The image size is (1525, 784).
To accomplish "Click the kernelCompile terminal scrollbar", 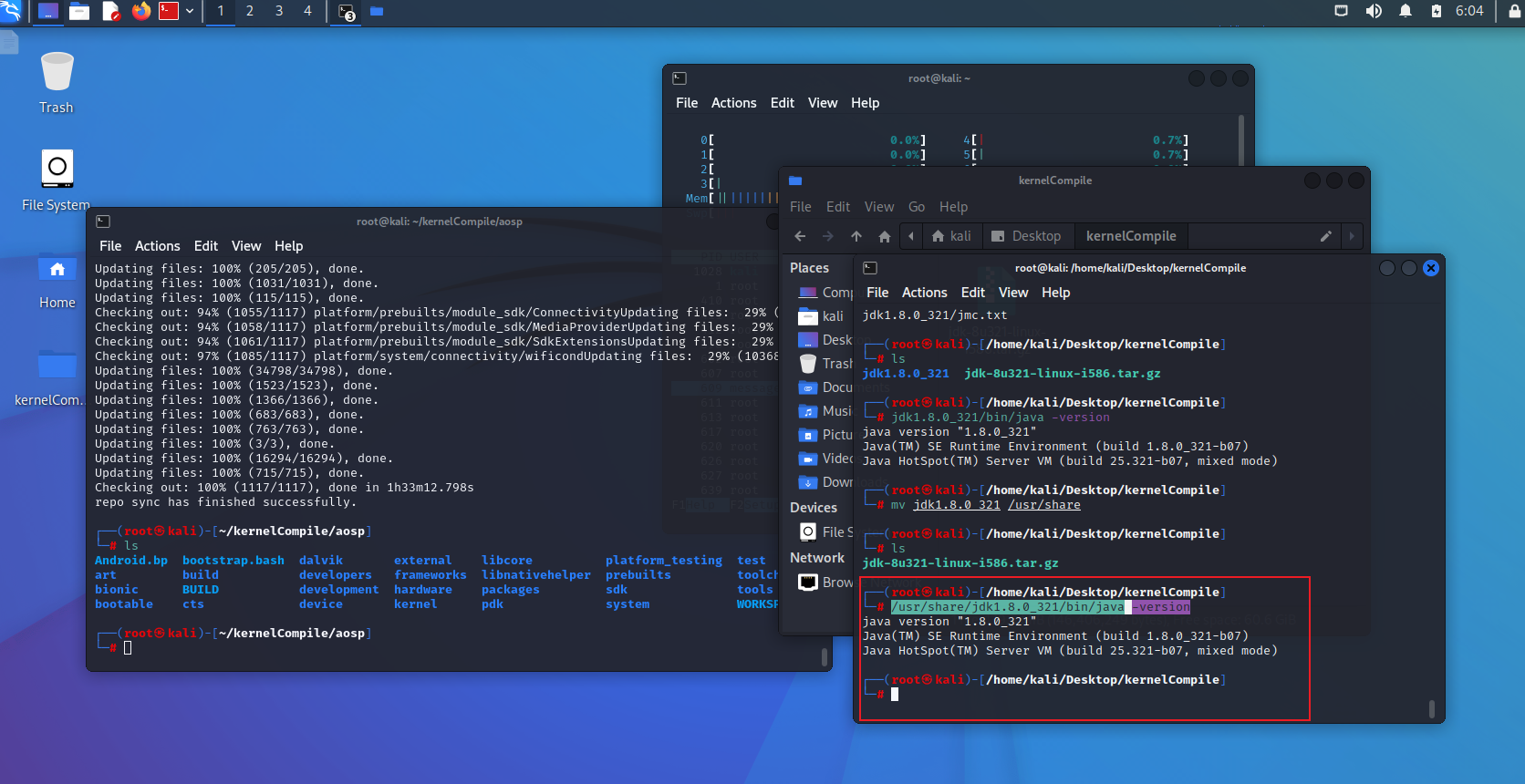I will 1431,708.
